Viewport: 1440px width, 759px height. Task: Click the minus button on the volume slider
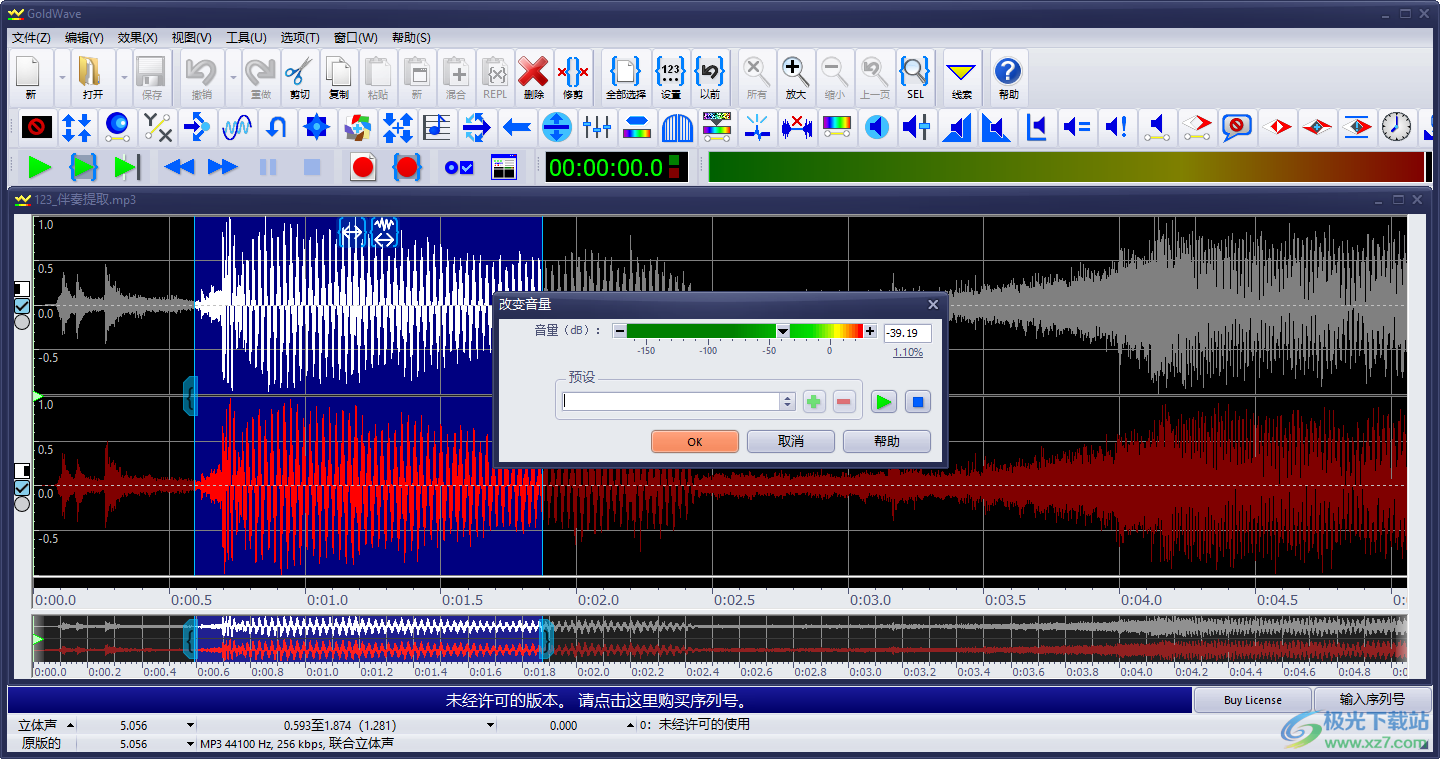click(620, 331)
